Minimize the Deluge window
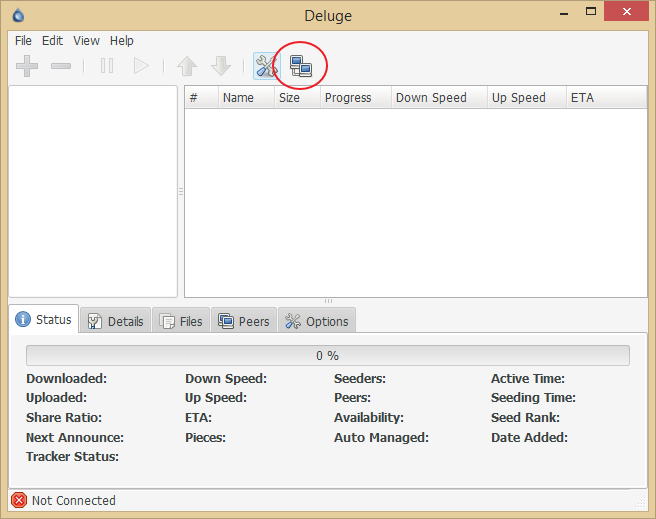The width and height of the screenshot is (656, 519). point(564,13)
